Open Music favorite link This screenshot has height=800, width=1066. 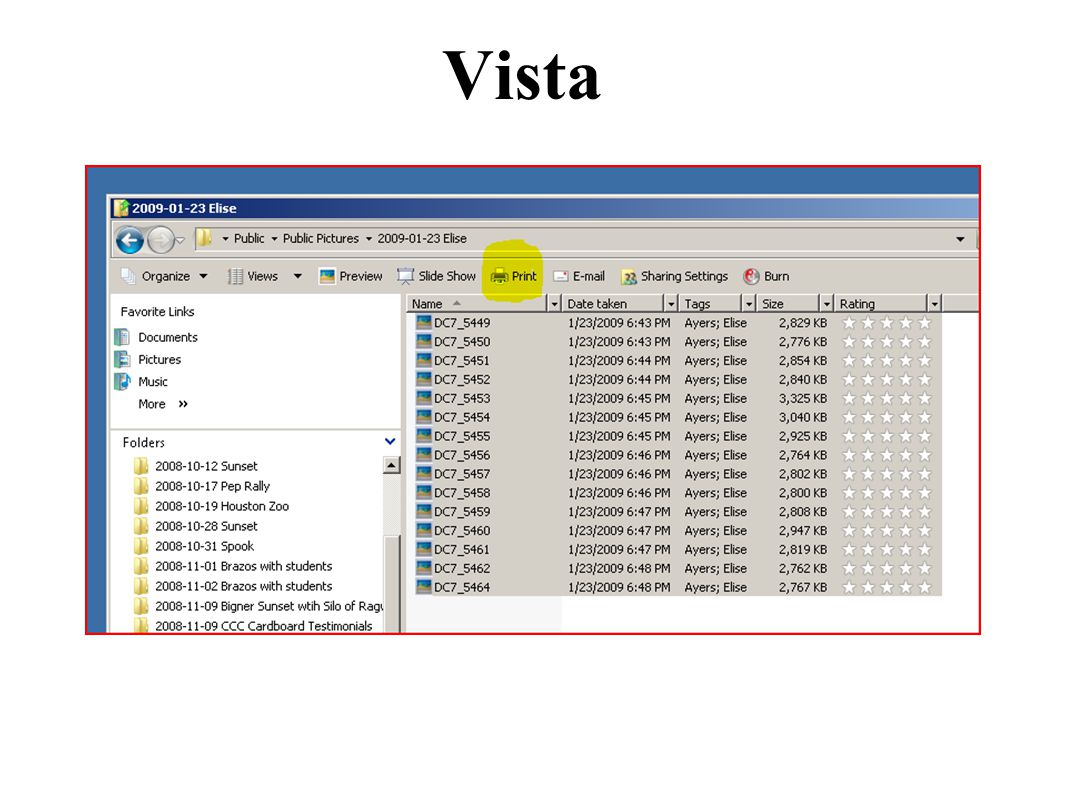point(141,381)
